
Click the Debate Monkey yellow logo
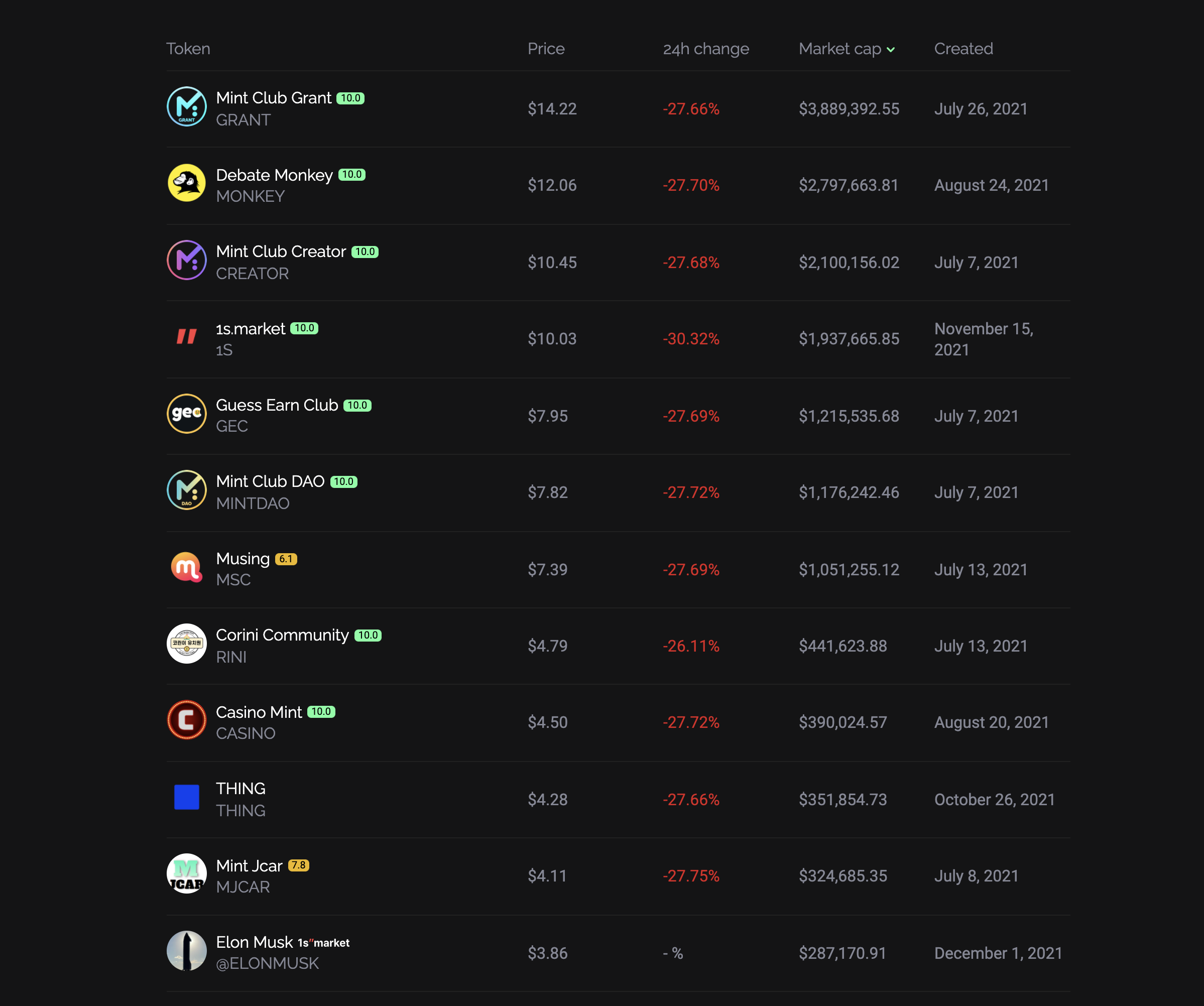point(186,183)
